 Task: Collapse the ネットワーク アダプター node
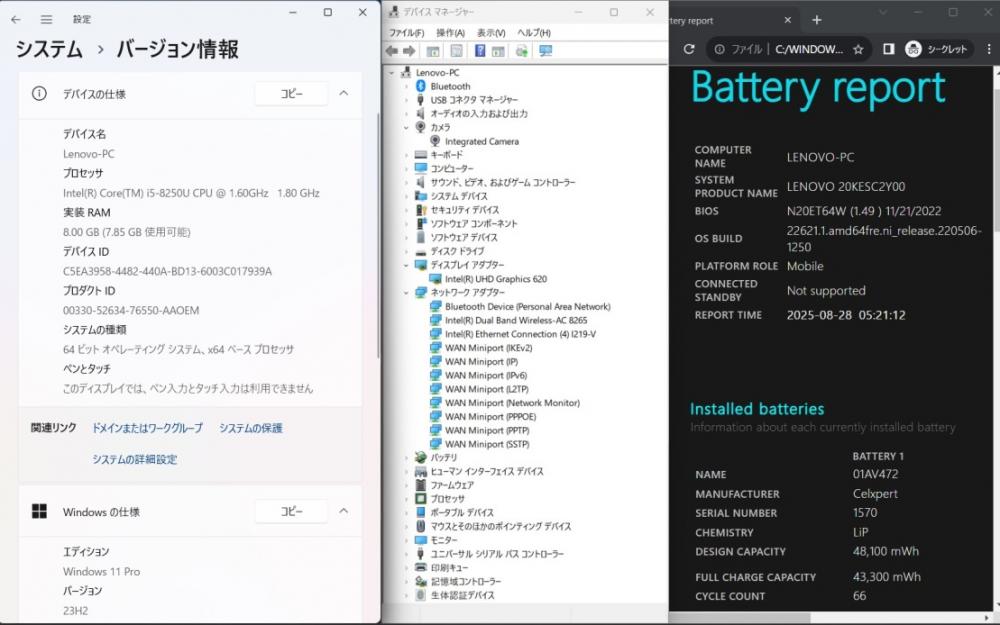point(406,292)
